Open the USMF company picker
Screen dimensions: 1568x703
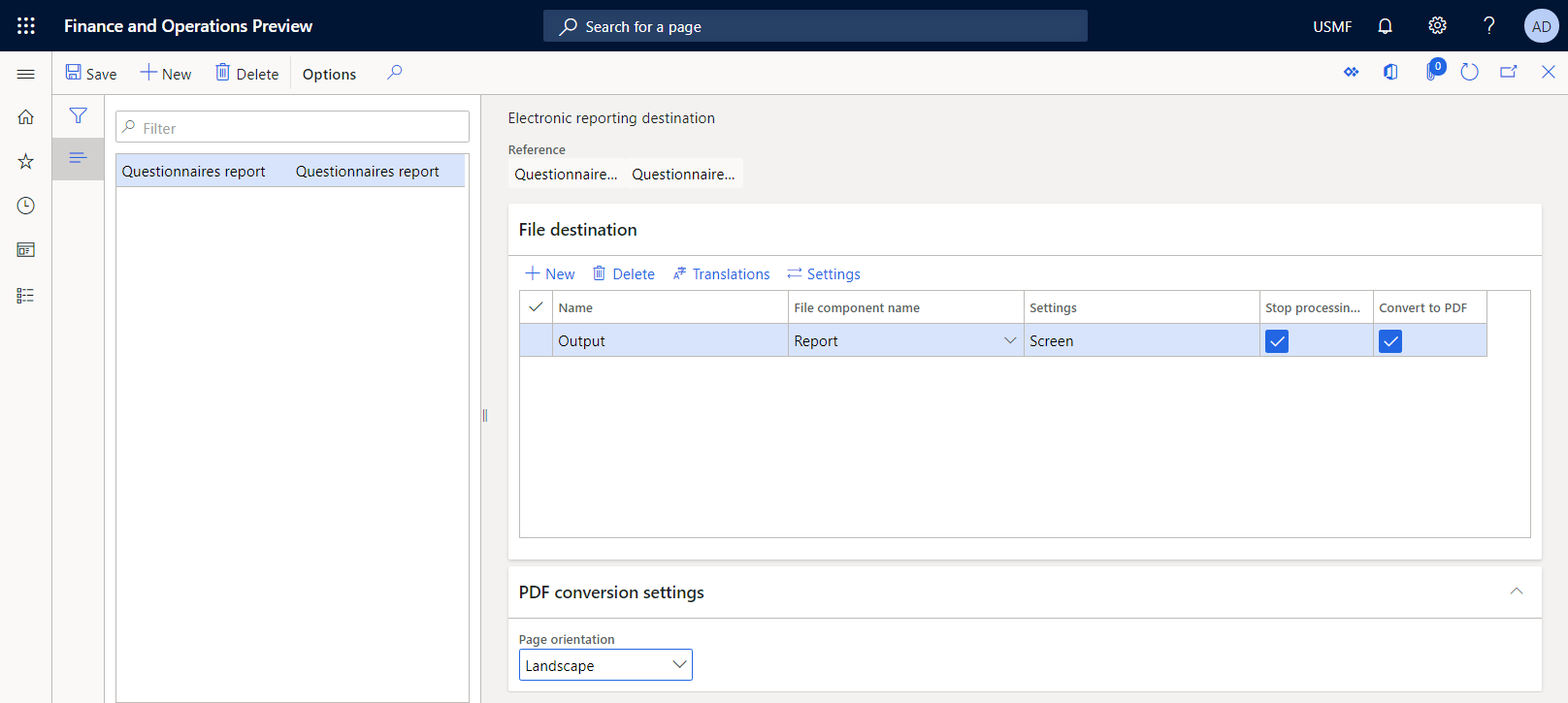1332,26
